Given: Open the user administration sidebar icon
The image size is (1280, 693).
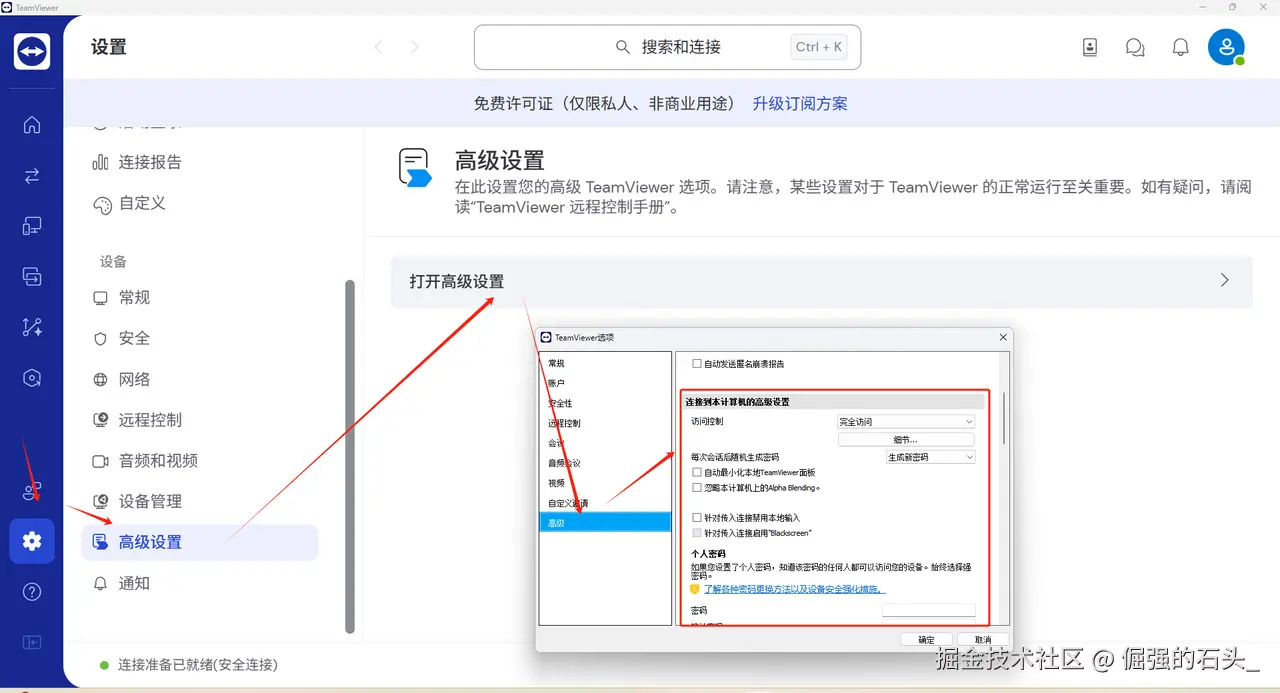Looking at the screenshot, I should 32,491.
